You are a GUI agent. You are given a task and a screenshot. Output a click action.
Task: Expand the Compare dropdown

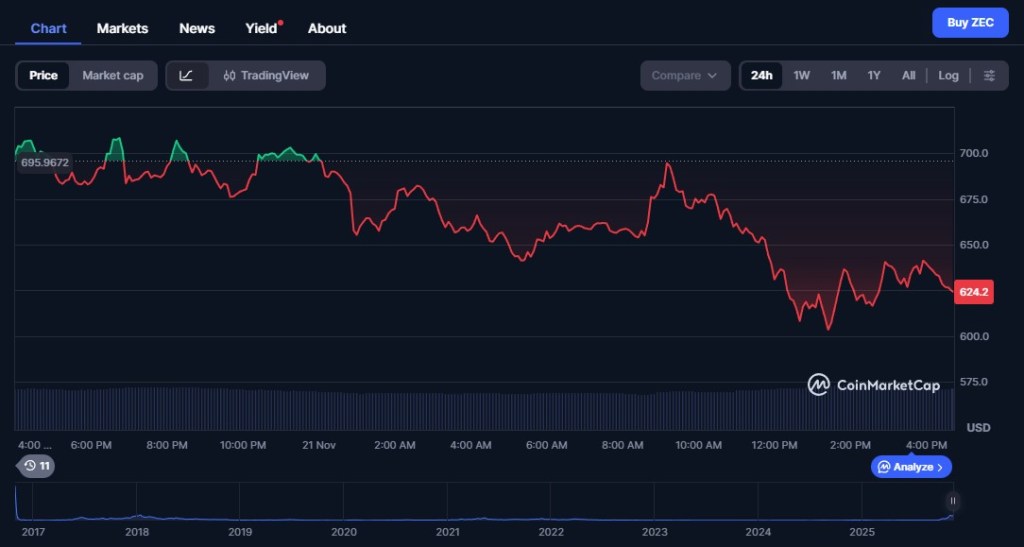click(x=685, y=75)
